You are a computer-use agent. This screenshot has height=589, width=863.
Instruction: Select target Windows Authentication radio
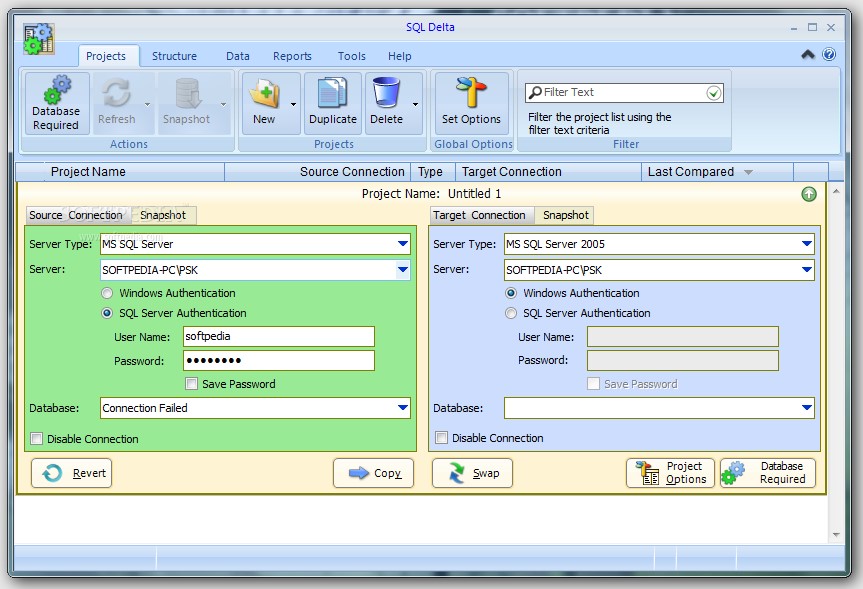(x=511, y=293)
